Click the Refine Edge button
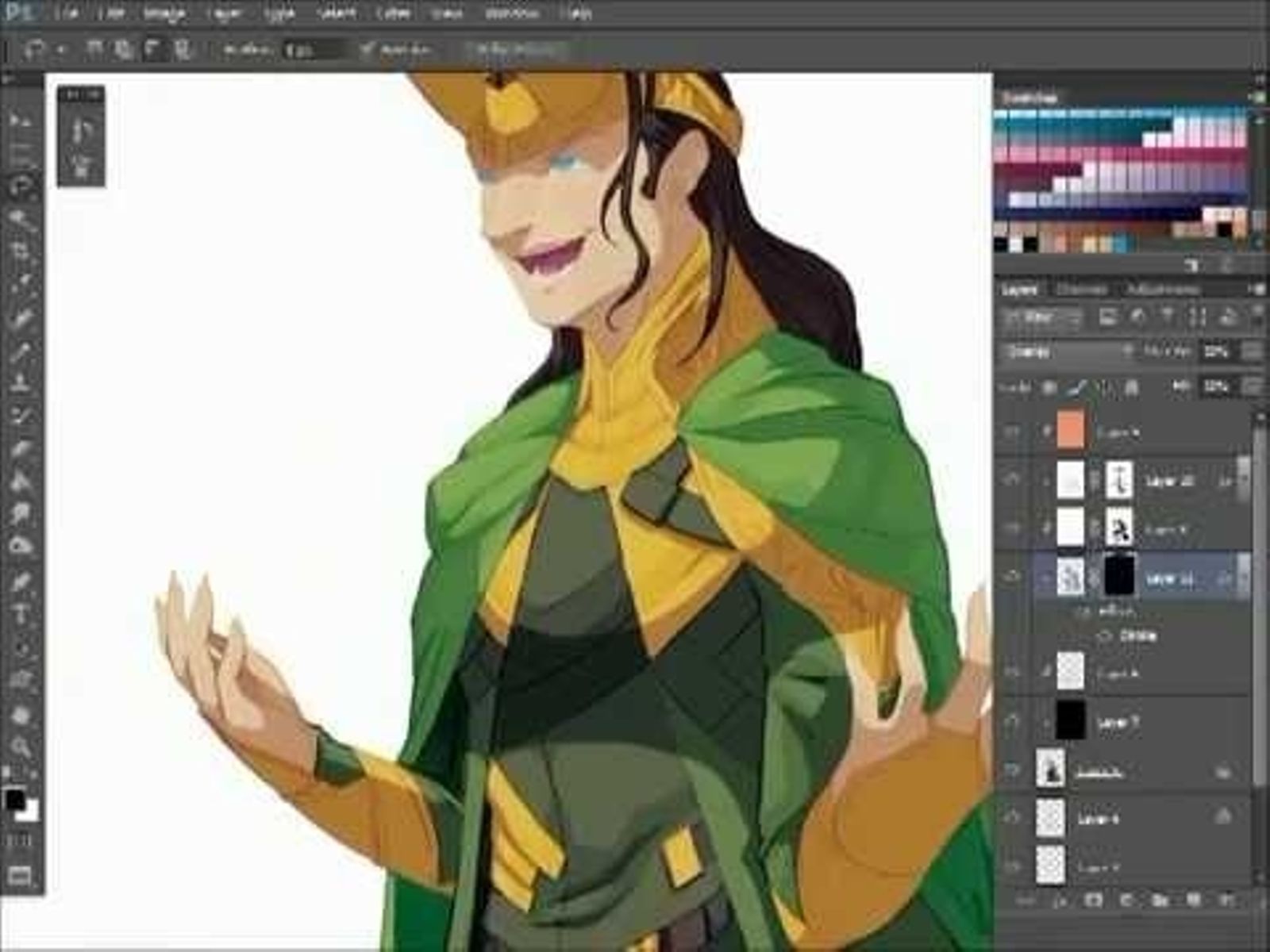Screen dimensions: 1270x952 coord(516,49)
